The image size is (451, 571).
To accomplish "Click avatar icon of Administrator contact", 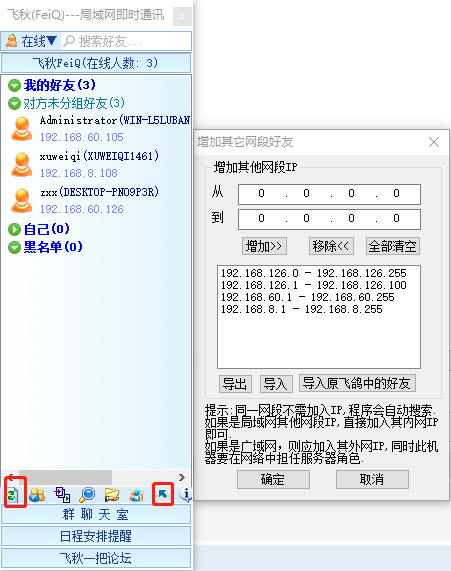I will coord(21,129).
